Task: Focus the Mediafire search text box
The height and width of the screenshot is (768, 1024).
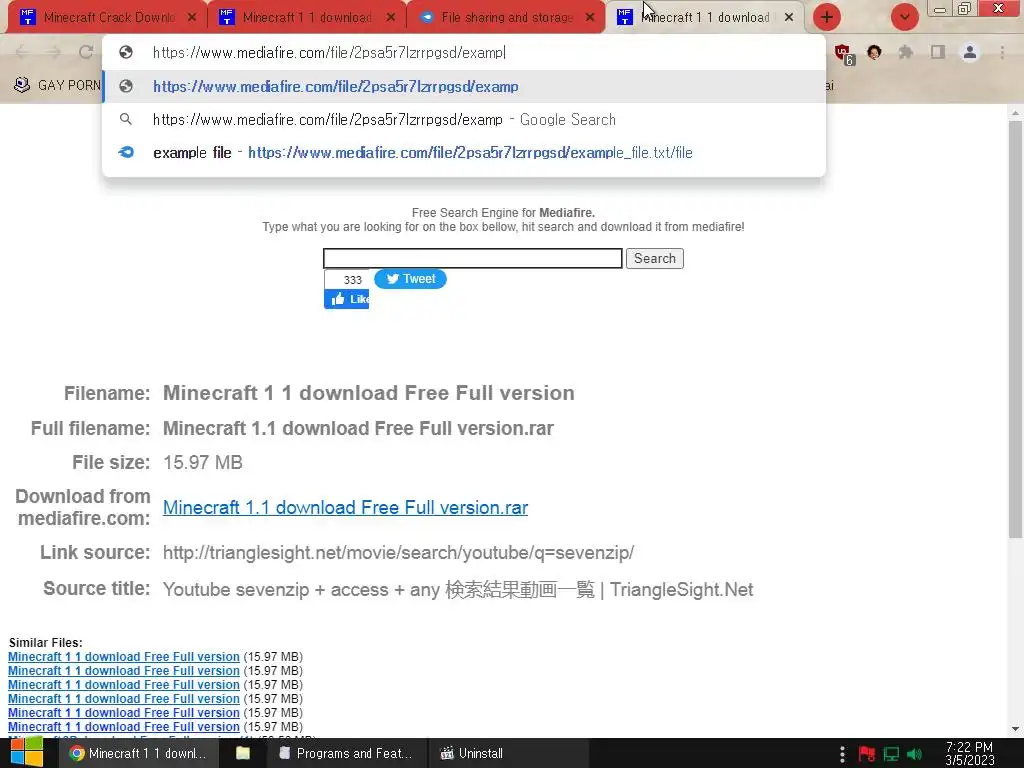Action: 473,259
